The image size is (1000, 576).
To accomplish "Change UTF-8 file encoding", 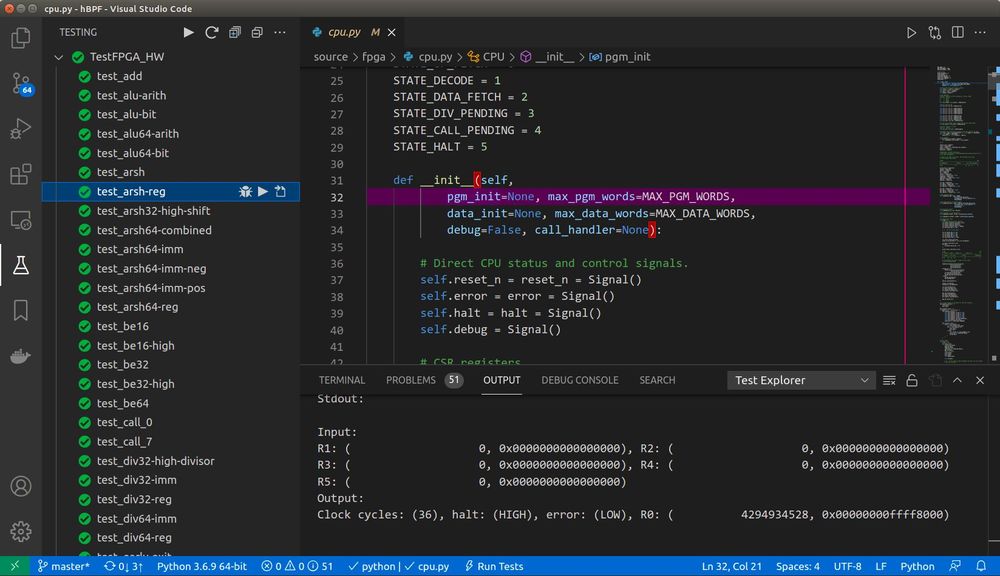I will point(848,566).
